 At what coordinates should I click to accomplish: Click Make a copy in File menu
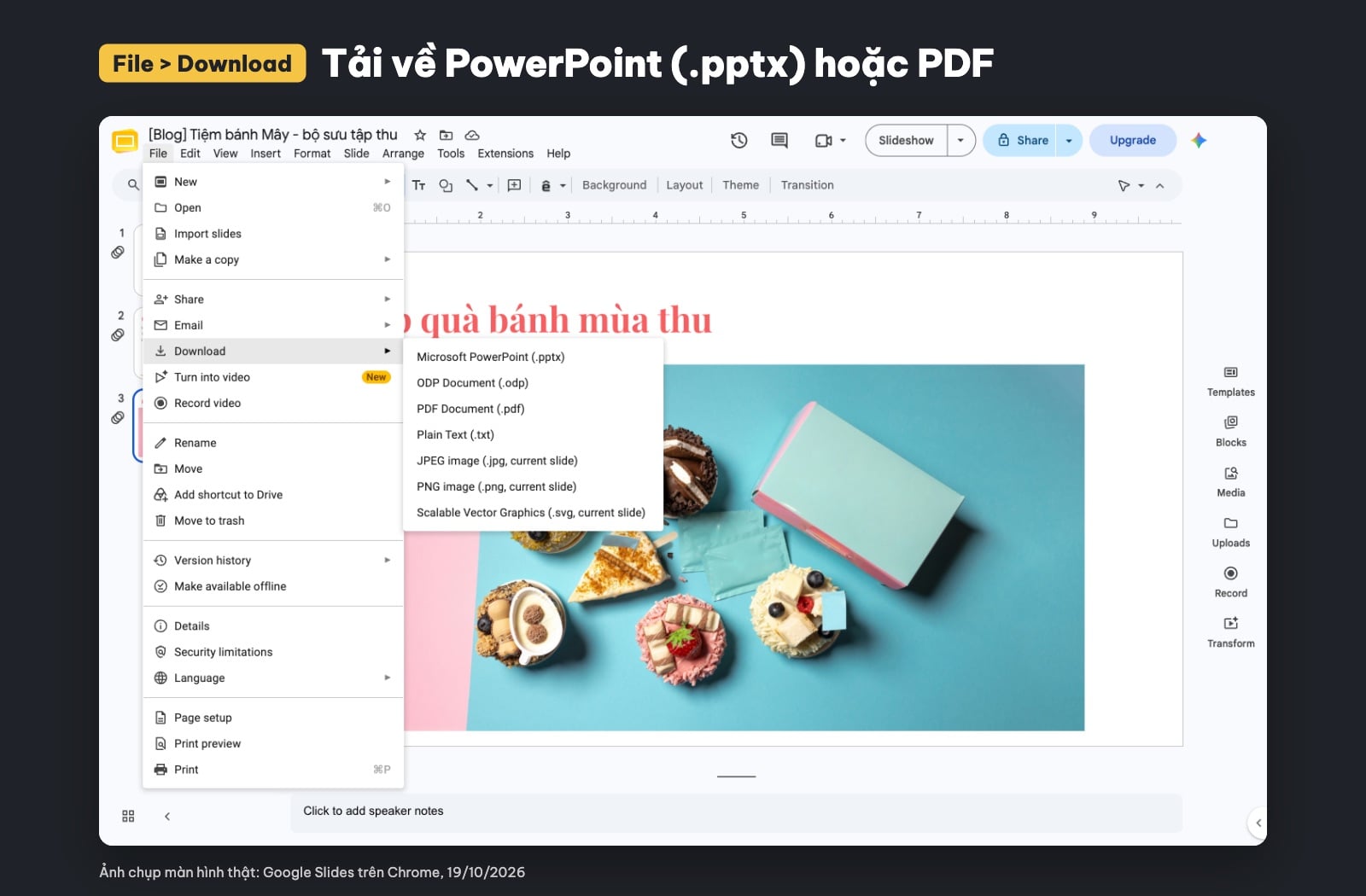(273, 259)
